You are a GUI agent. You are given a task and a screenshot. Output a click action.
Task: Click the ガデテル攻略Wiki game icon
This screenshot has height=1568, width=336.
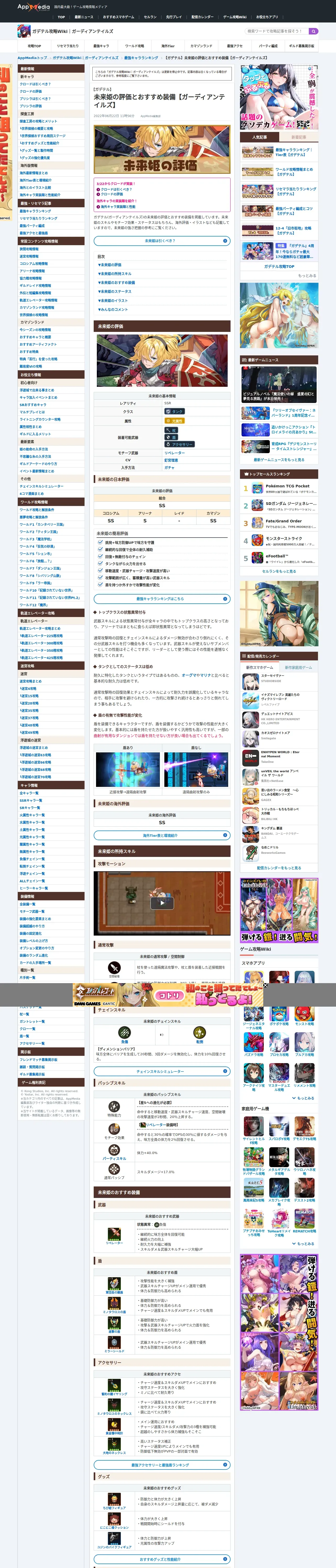click(24, 31)
